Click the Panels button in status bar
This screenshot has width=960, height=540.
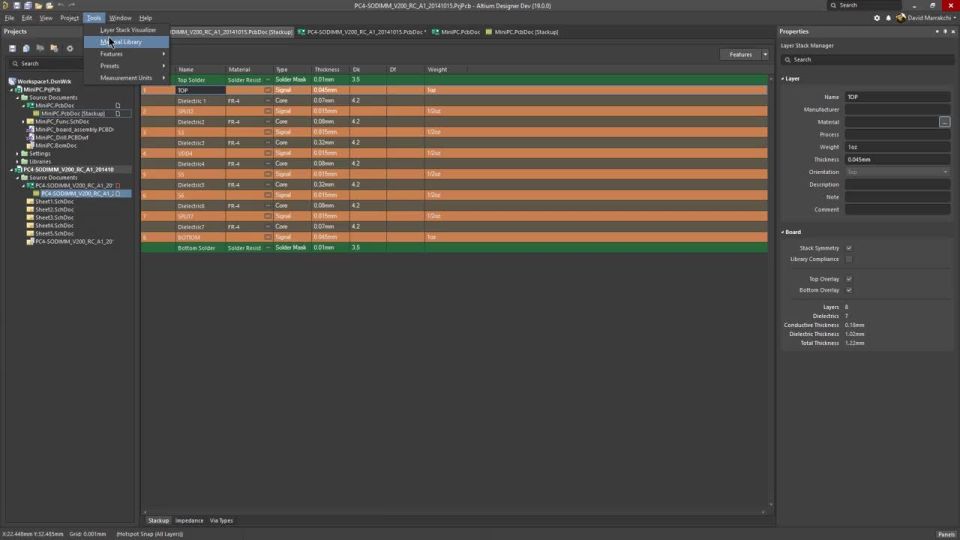[x=947, y=534]
